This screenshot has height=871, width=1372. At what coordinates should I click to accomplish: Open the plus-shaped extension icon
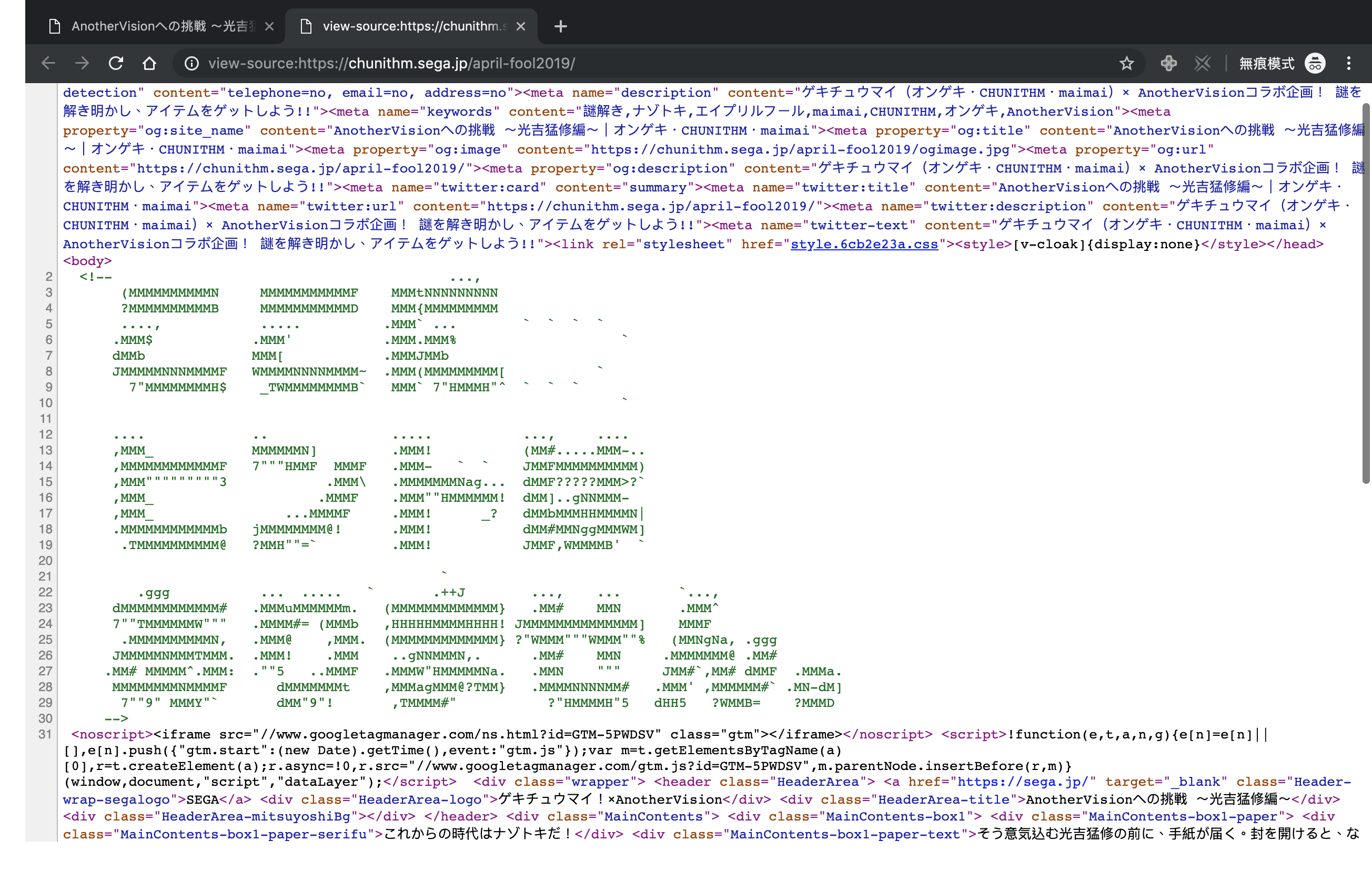coord(1168,63)
